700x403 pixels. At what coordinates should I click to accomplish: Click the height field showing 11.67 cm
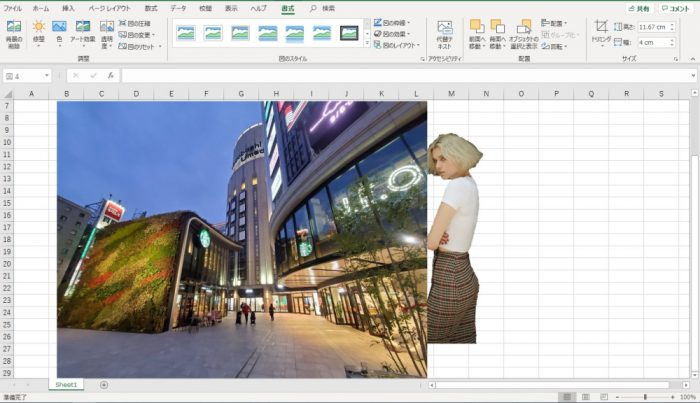pyautogui.click(x=653, y=27)
